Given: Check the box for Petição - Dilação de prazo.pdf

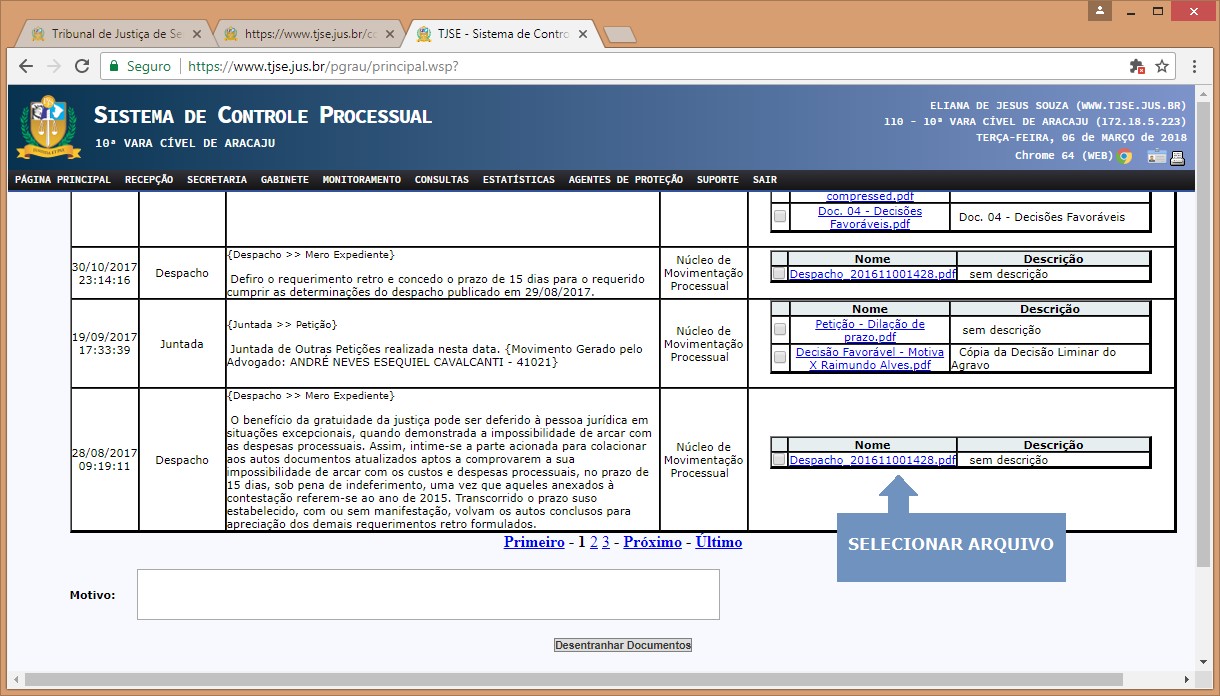Looking at the screenshot, I should 780,329.
